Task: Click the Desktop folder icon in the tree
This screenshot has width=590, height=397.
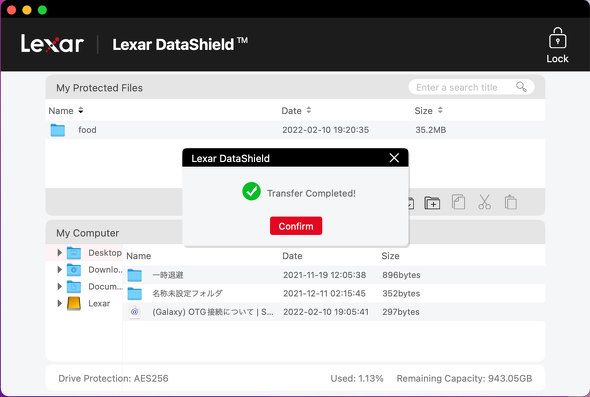Action: point(74,253)
